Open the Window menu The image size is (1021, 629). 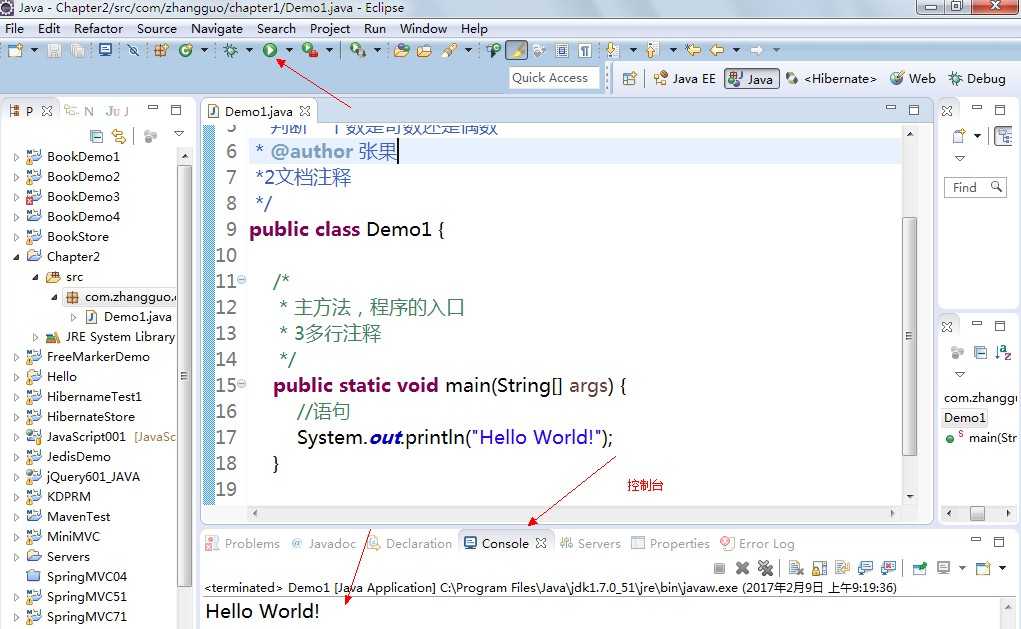(423, 29)
